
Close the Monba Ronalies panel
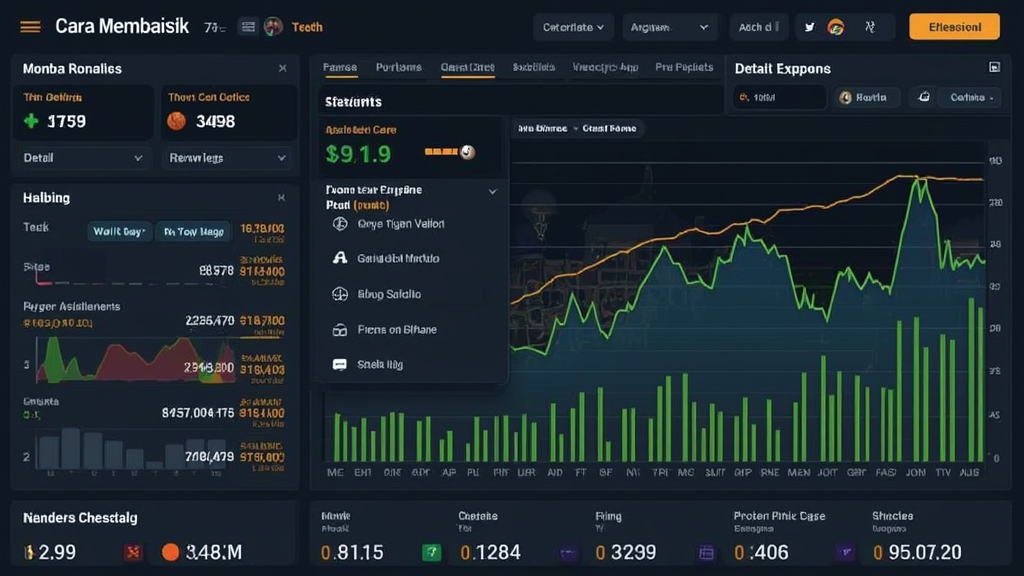coord(282,68)
